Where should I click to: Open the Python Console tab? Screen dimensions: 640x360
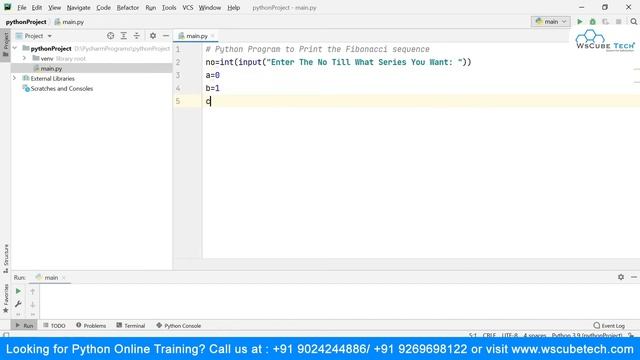coord(179,326)
